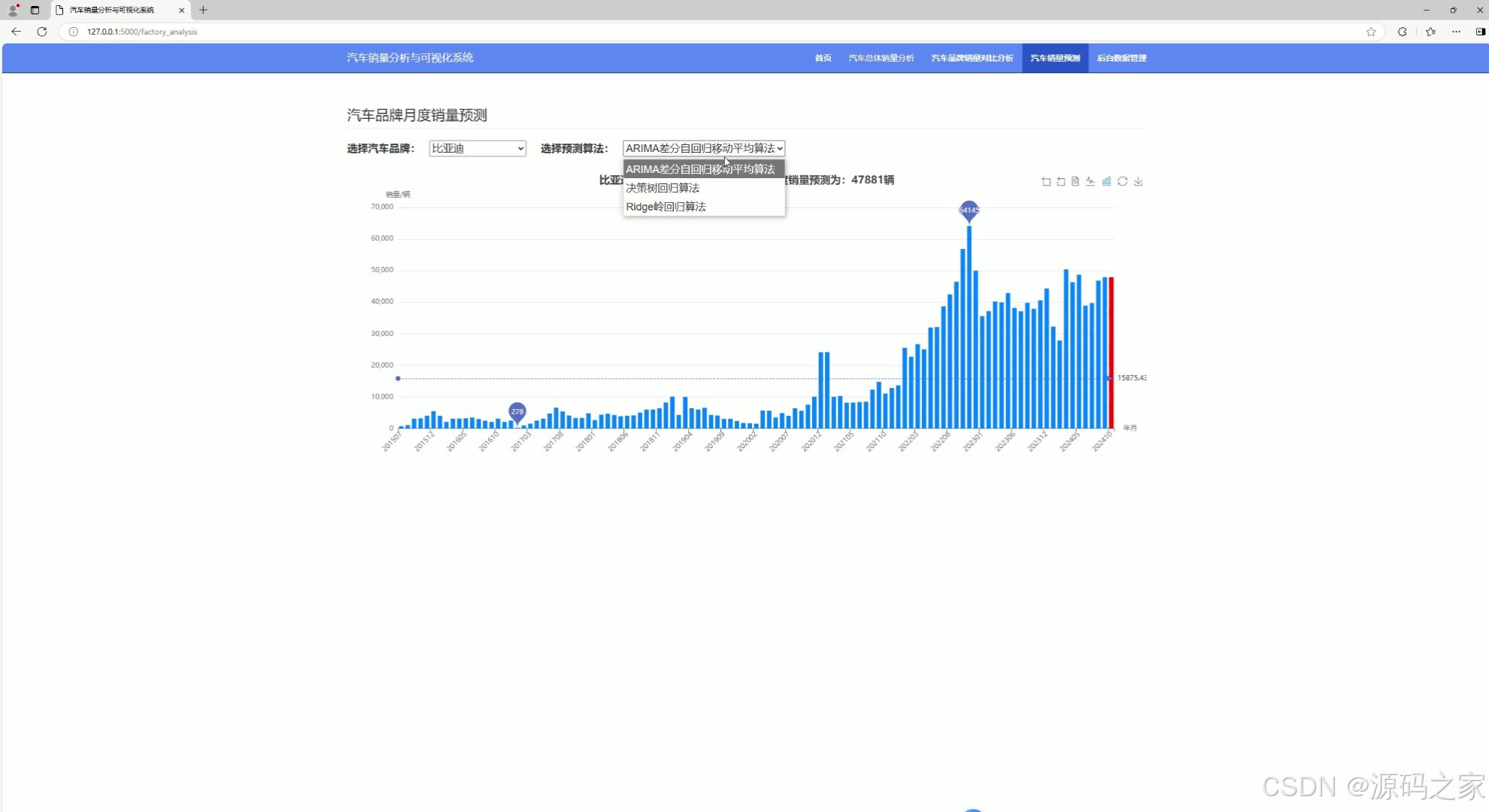This screenshot has height=812, width=1489.
Task: Go to 首页 in navigation bar
Action: tap(823, 58)
